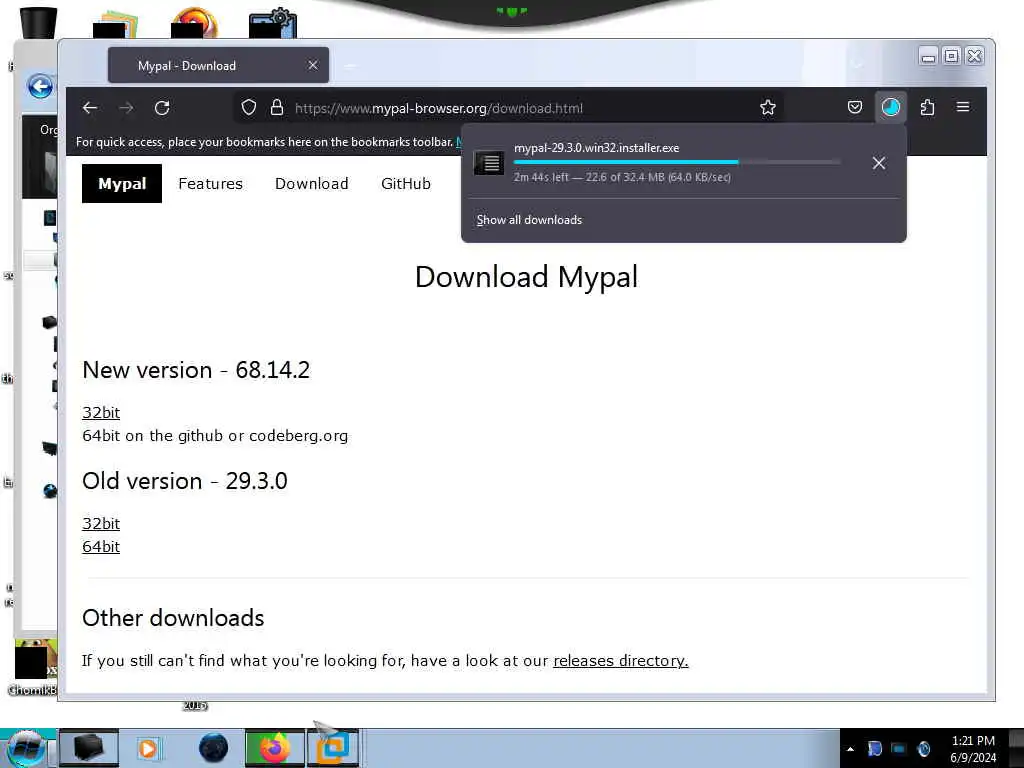Open the black box taskbar icon
Image resolution: width=1024 pixels, height=768 pixels.
89,748
